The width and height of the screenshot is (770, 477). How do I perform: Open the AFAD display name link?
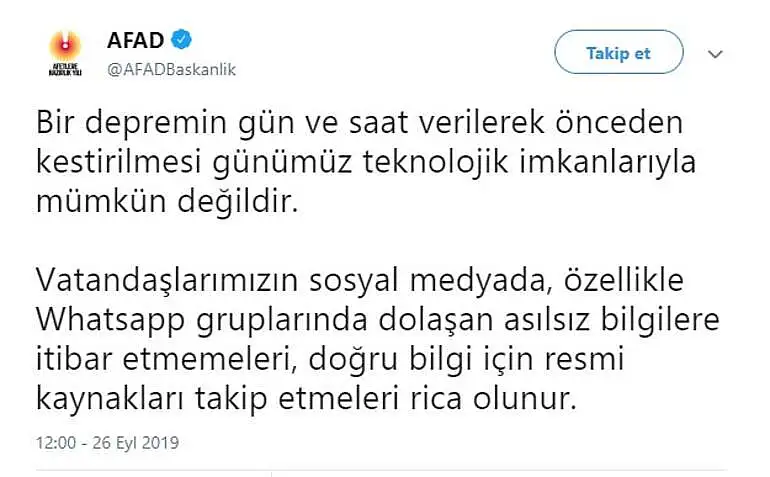click(136, 40)
